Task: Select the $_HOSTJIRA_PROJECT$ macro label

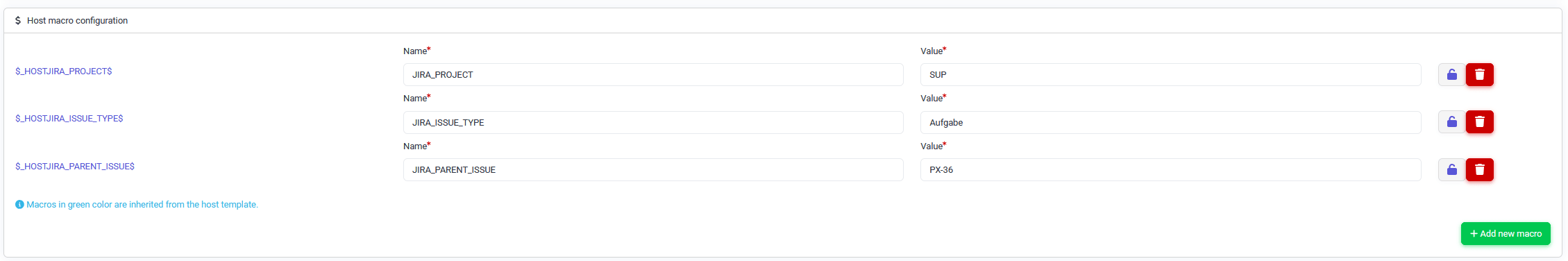Action: pyautogui.click(x=64, y=71)
